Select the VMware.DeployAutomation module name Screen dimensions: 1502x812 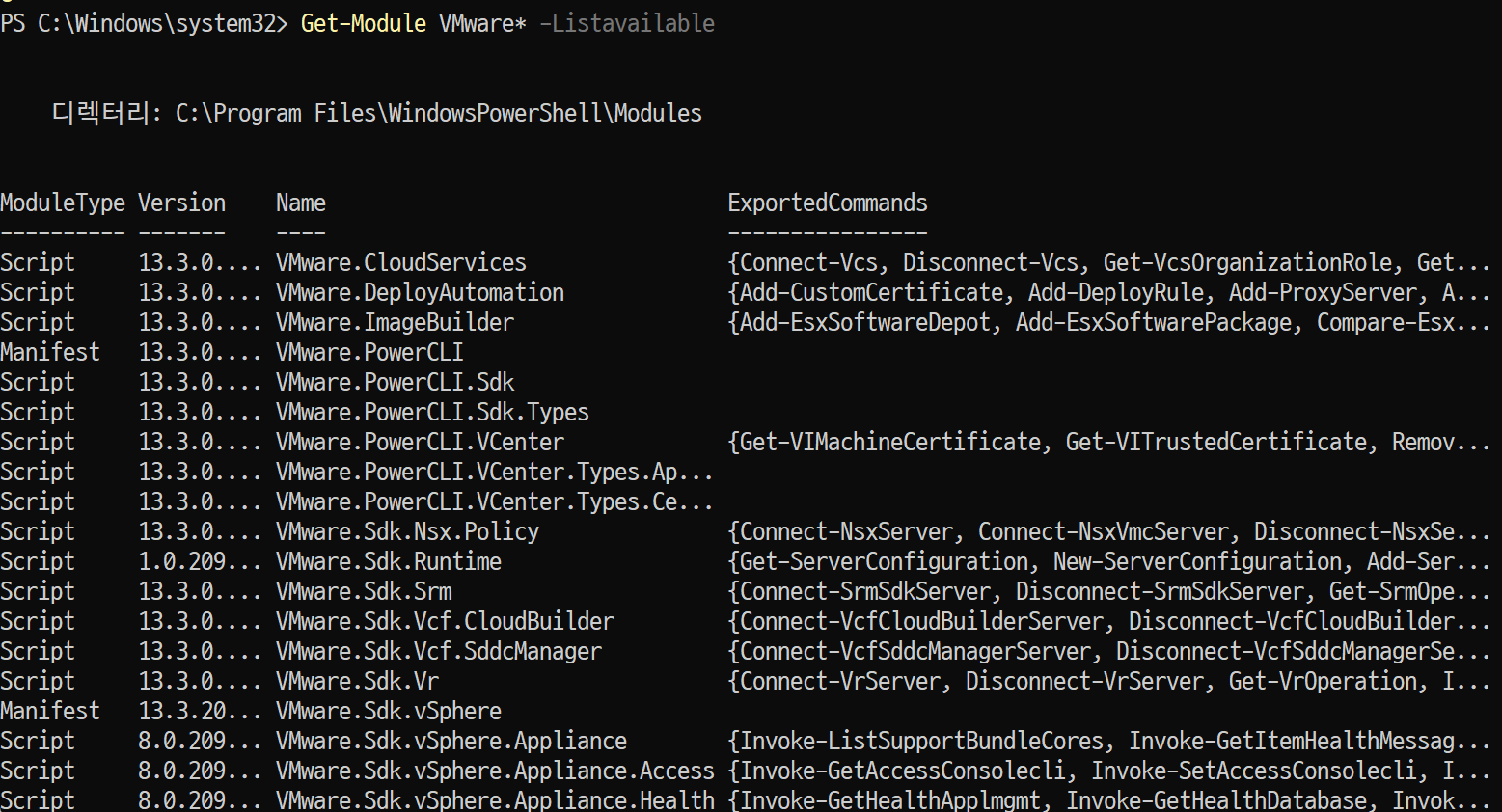click(420, 292)
